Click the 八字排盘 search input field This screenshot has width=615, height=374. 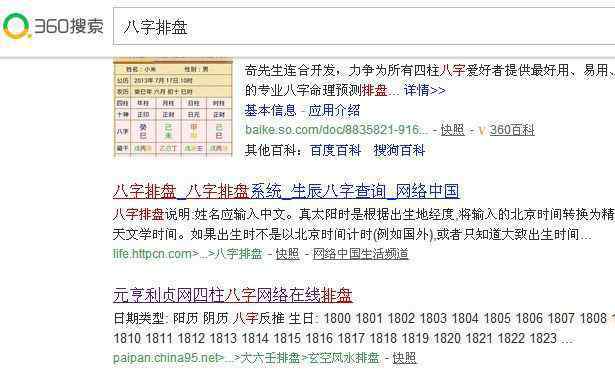(364, 26)
